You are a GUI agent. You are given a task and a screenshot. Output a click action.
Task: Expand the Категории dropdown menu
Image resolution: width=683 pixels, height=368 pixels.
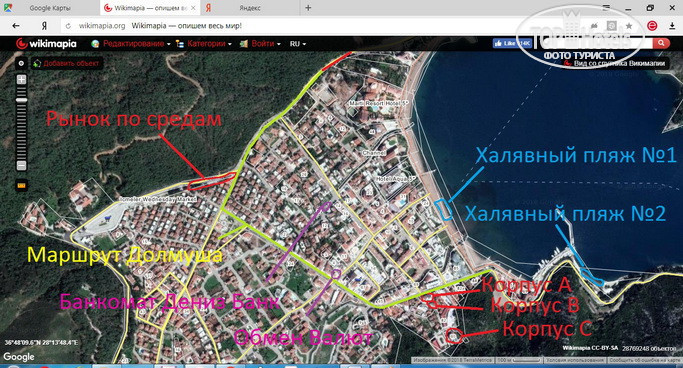tap(204, 44)
